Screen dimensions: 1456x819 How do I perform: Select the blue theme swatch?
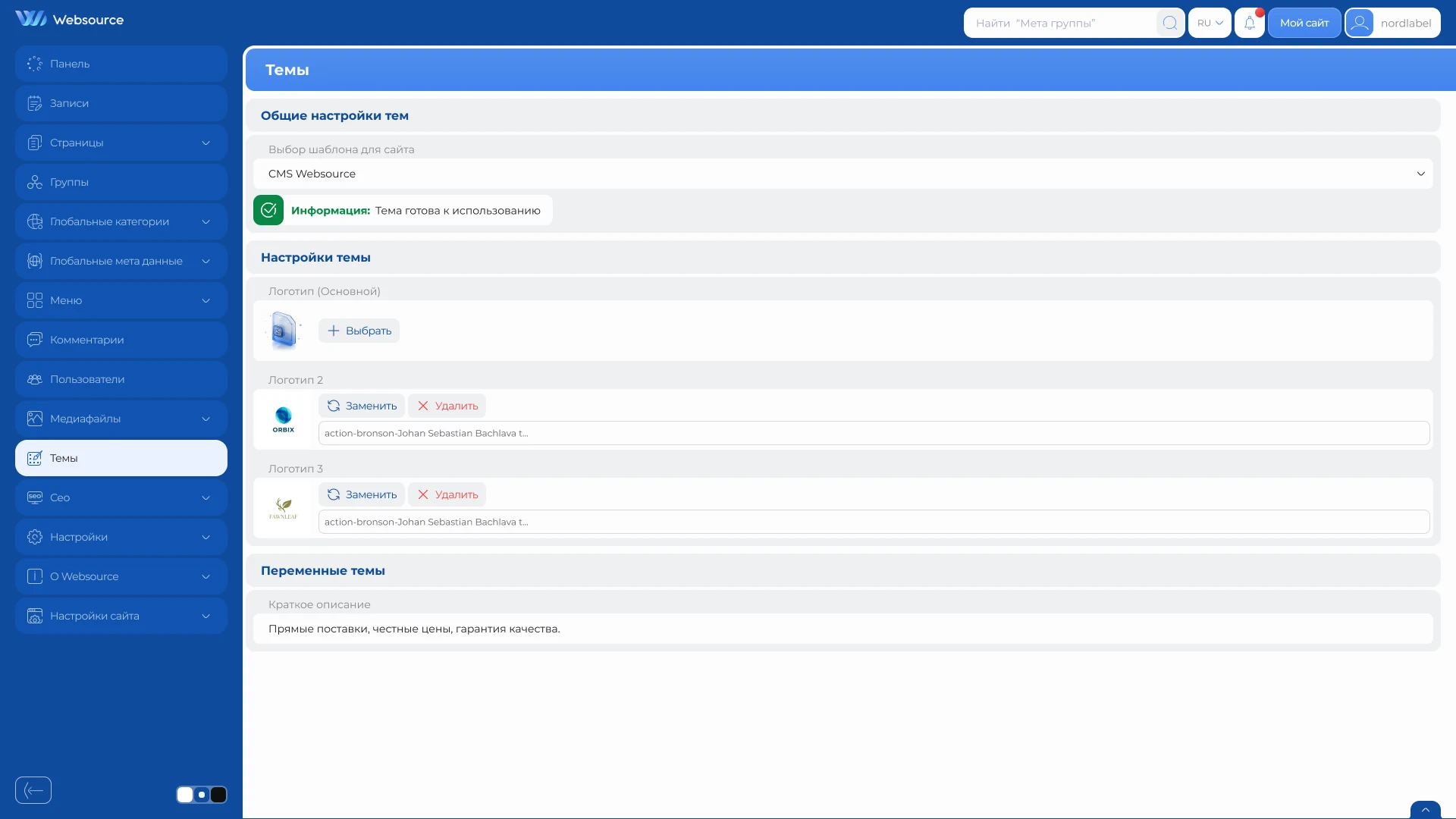pyautogui.click(x=202, y=795)
